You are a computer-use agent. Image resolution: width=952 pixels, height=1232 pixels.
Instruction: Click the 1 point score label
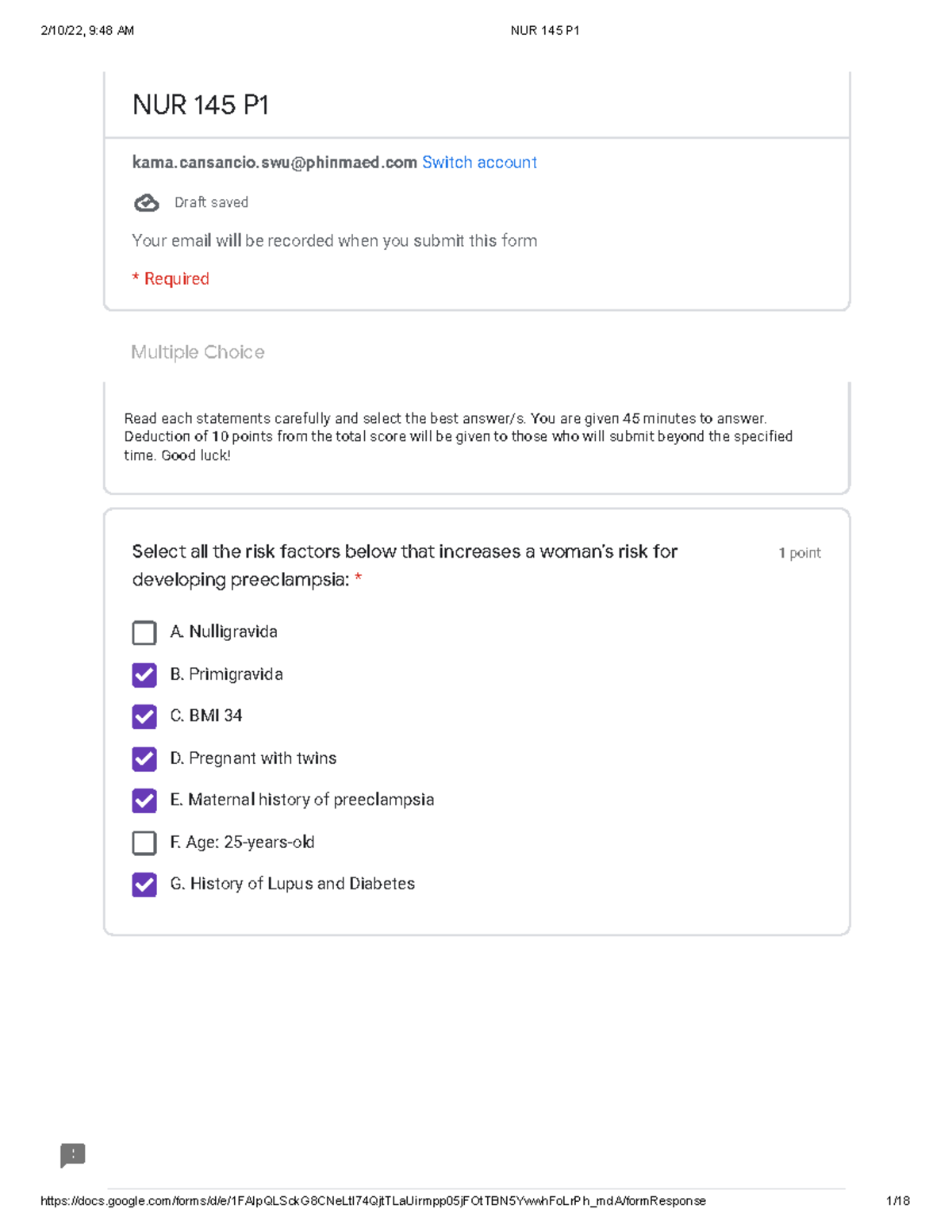point(800,553)
